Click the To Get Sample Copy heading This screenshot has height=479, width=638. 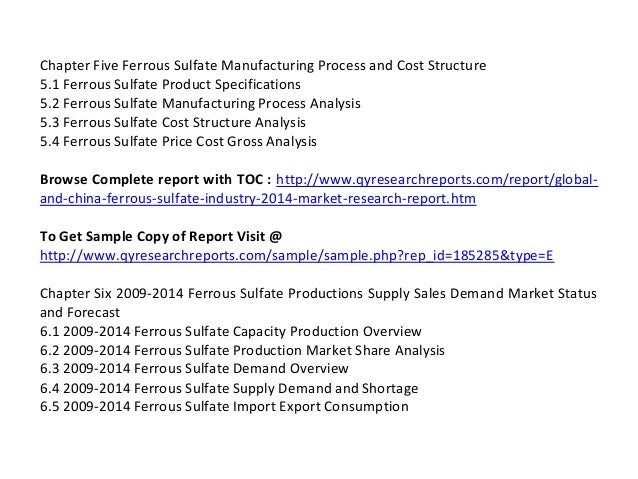pos(161,237)
